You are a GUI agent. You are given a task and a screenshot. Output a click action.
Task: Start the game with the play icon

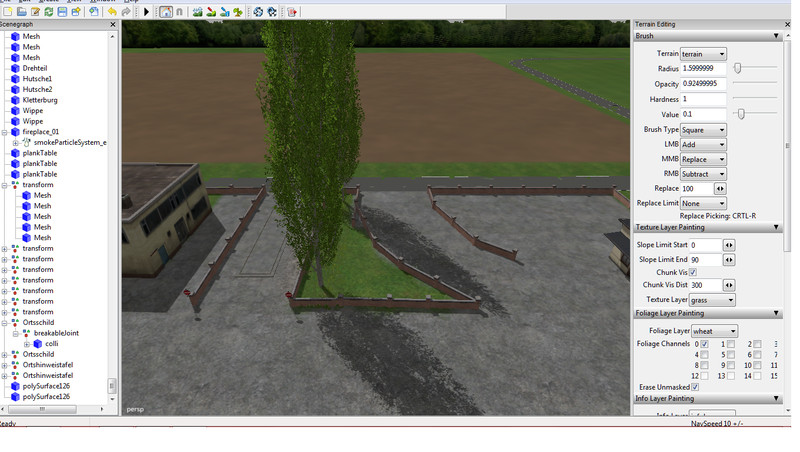point(146,11)
